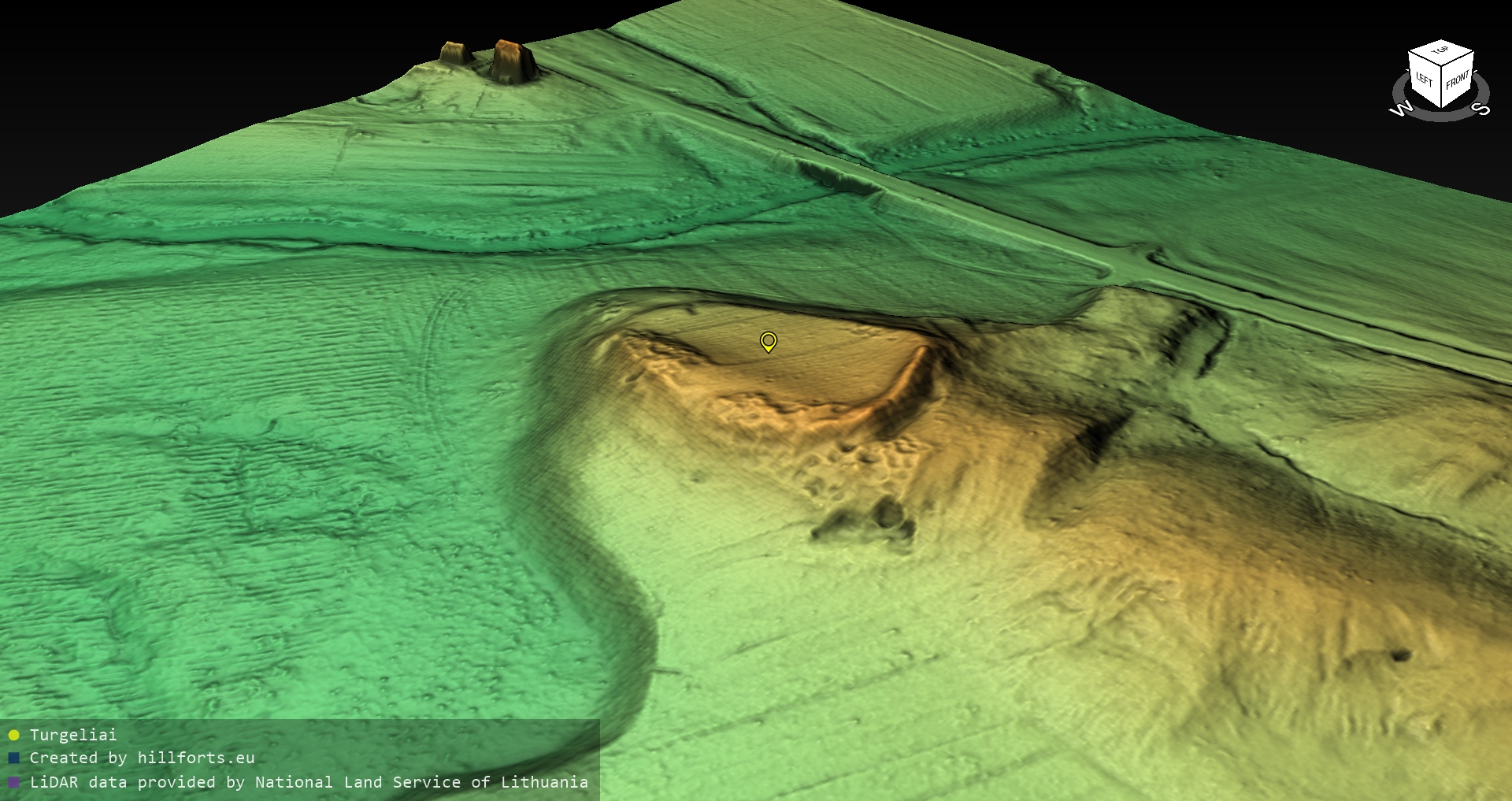1512x801 pixels.
Task: Click the smaller brown mound on the horizon
Action: pyautogui.click(x=454, y=54)
